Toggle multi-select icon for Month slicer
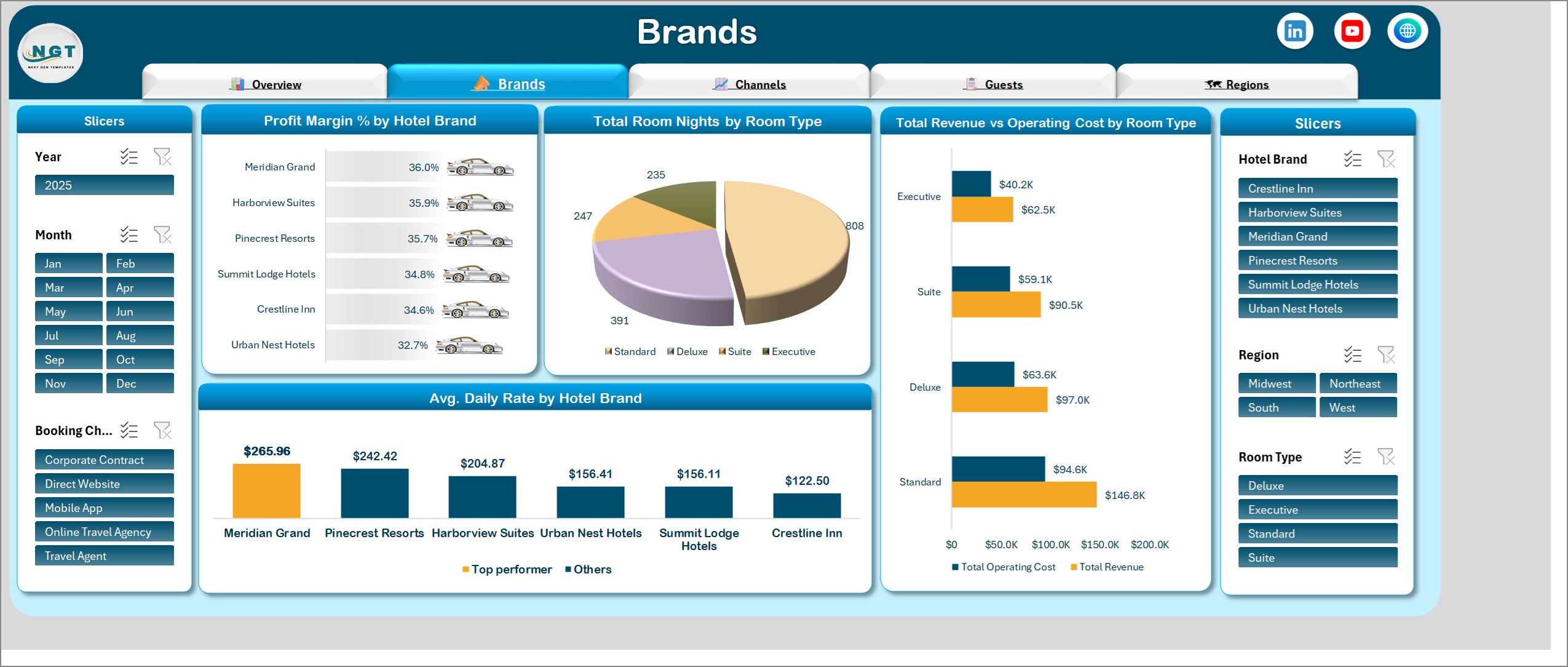1568x667 pixels. [129, 235]
